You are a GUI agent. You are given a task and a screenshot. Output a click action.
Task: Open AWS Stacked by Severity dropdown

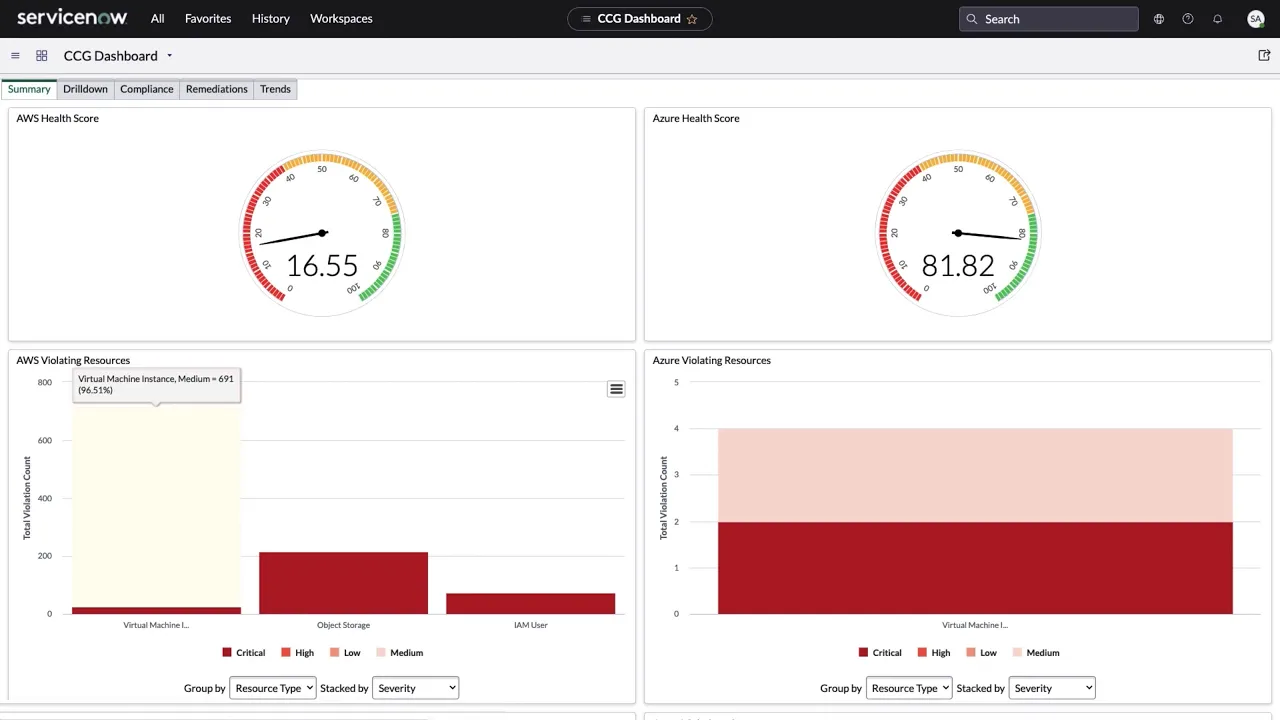[415, 688]
